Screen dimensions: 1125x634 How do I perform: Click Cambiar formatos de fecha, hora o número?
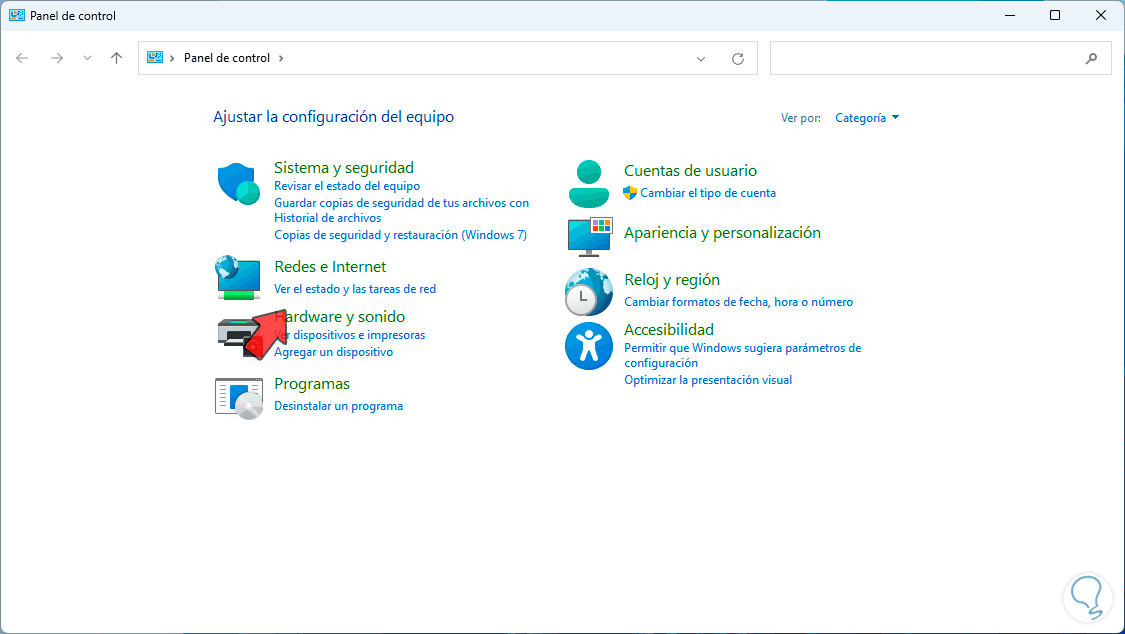(738, 302)
